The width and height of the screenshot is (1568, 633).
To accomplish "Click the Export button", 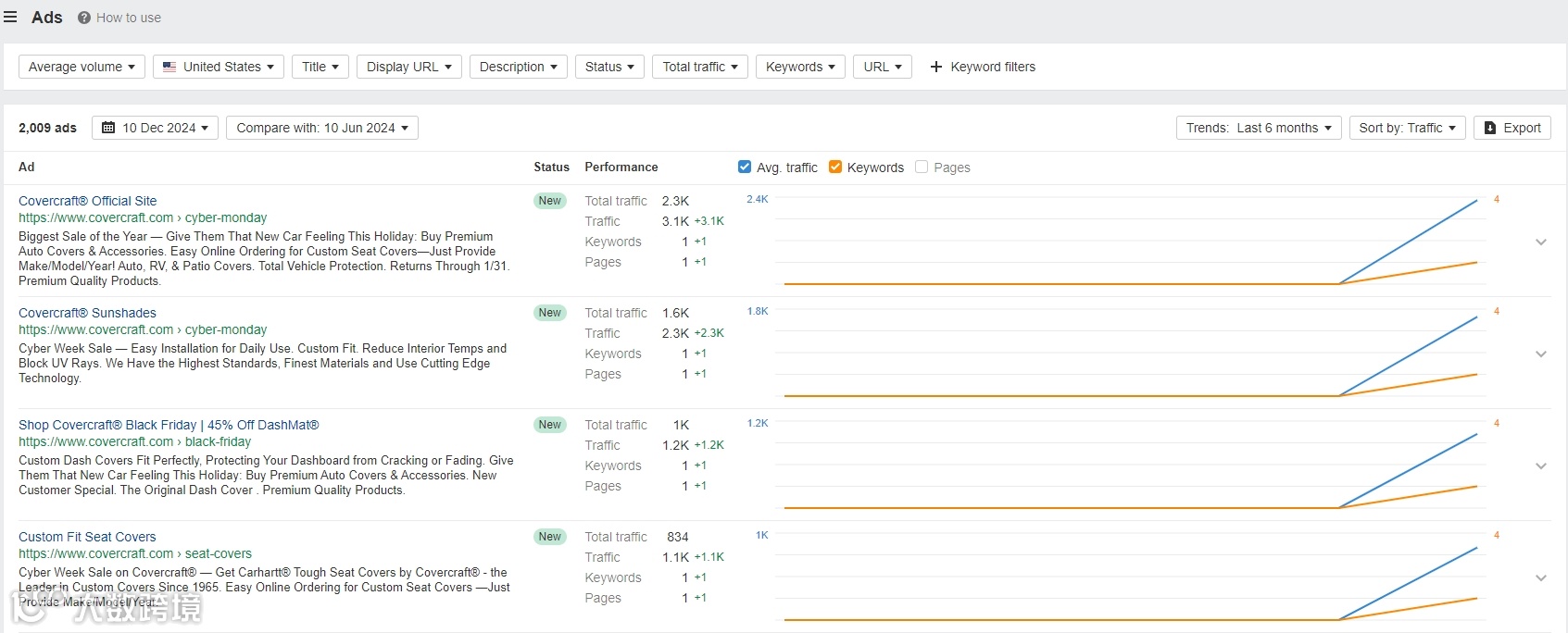I will [1512, 128].
